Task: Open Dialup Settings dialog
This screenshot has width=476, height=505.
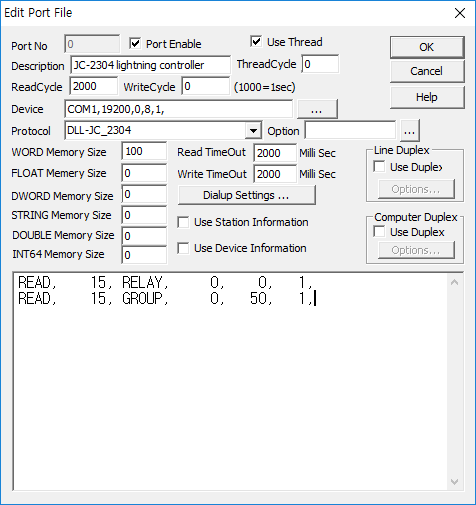Action: (247, 195)
